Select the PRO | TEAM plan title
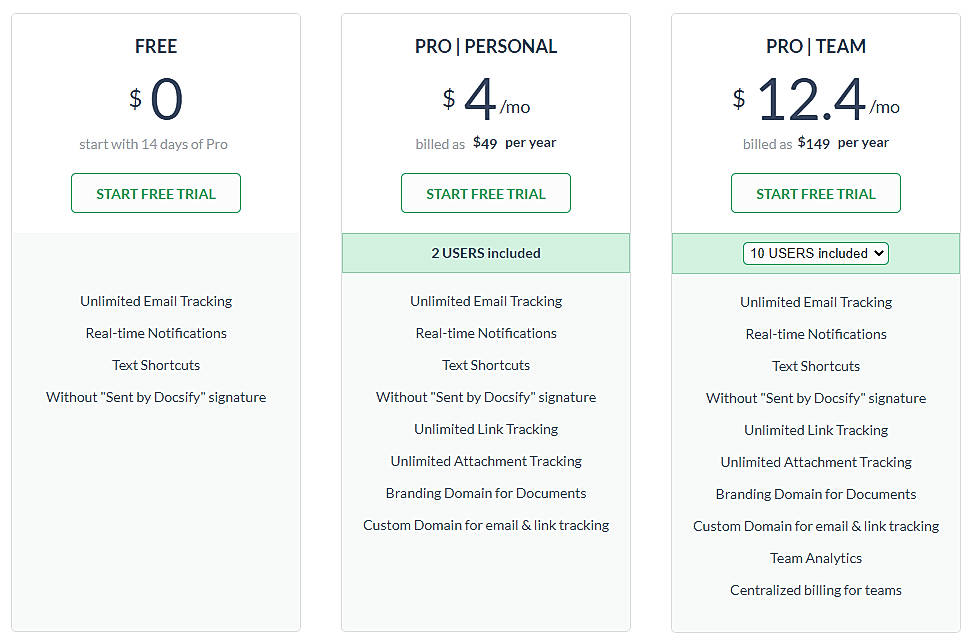The height and width of the screenshot is (642, 973). 815,46
